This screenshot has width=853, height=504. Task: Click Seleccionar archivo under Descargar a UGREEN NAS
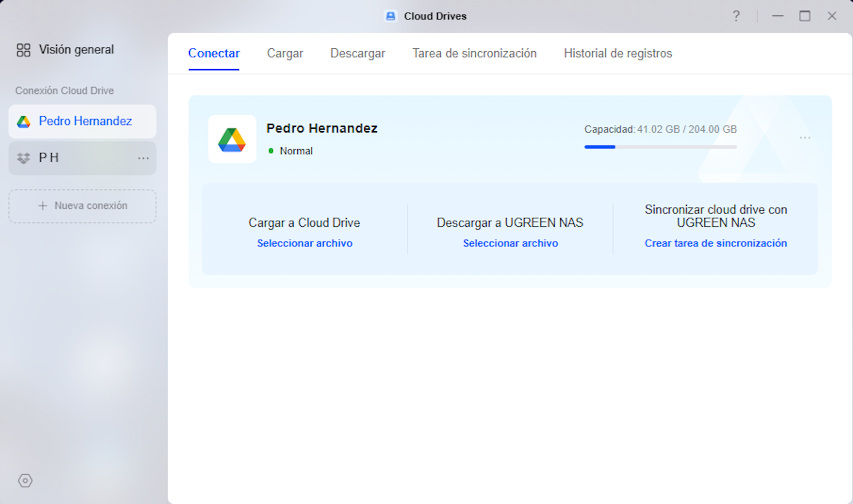coord(510,243)
